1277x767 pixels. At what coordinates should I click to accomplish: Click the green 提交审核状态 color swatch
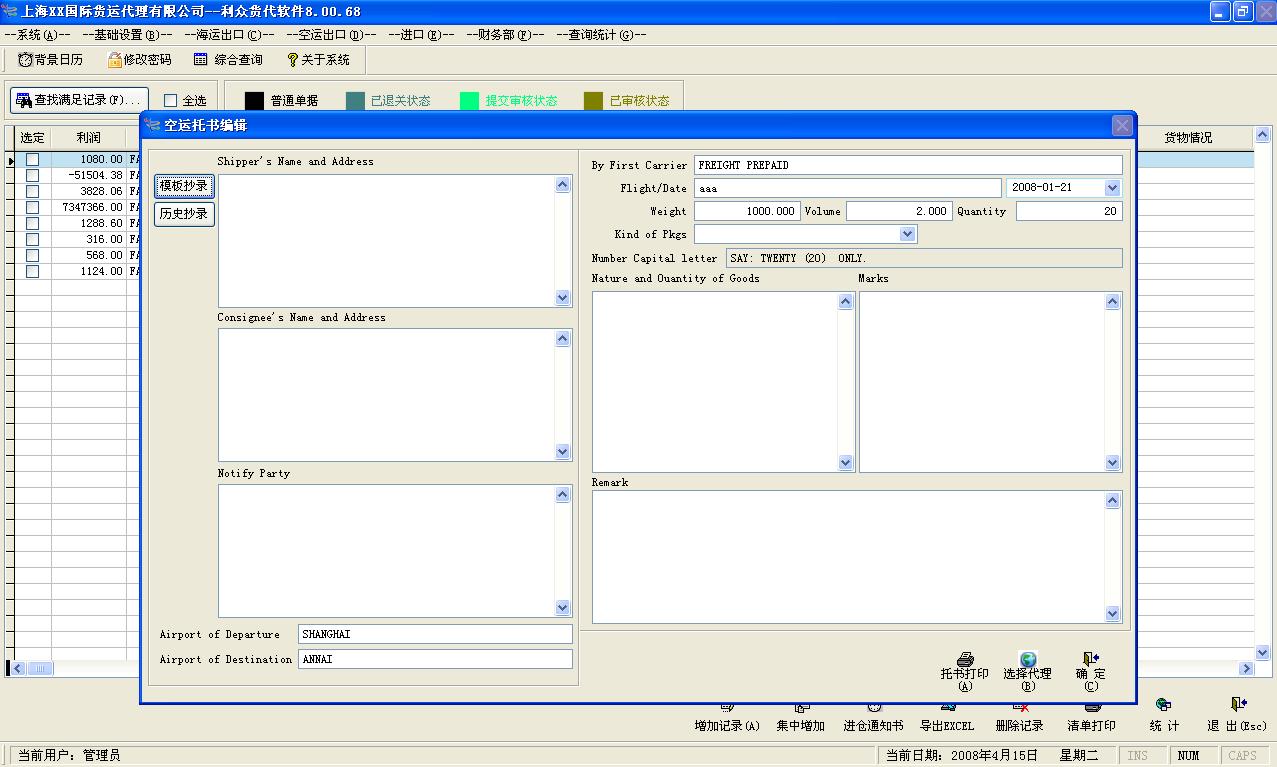(x=469, y=100)
